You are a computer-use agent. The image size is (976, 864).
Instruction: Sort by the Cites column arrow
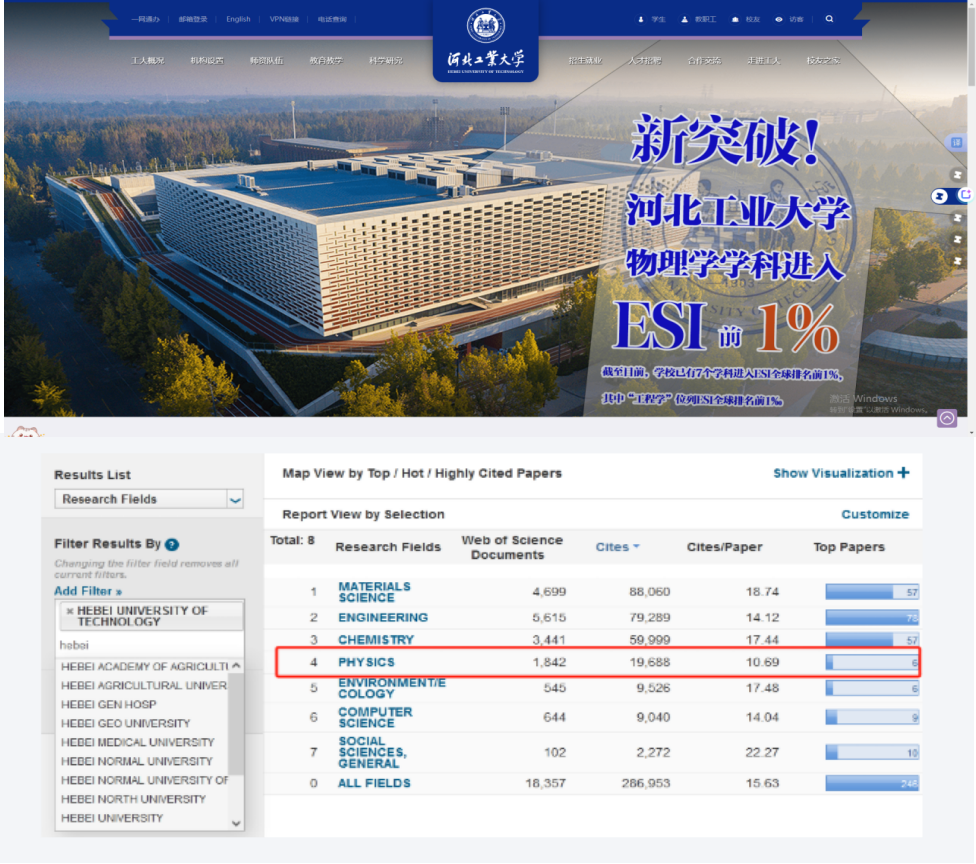pyautogui.click(x=635, y=547)
